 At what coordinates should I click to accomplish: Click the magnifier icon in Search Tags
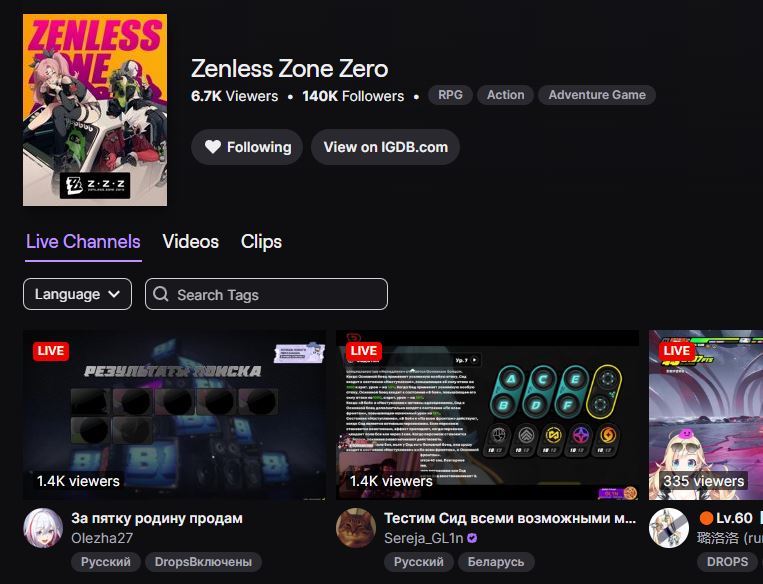[161, 294]
